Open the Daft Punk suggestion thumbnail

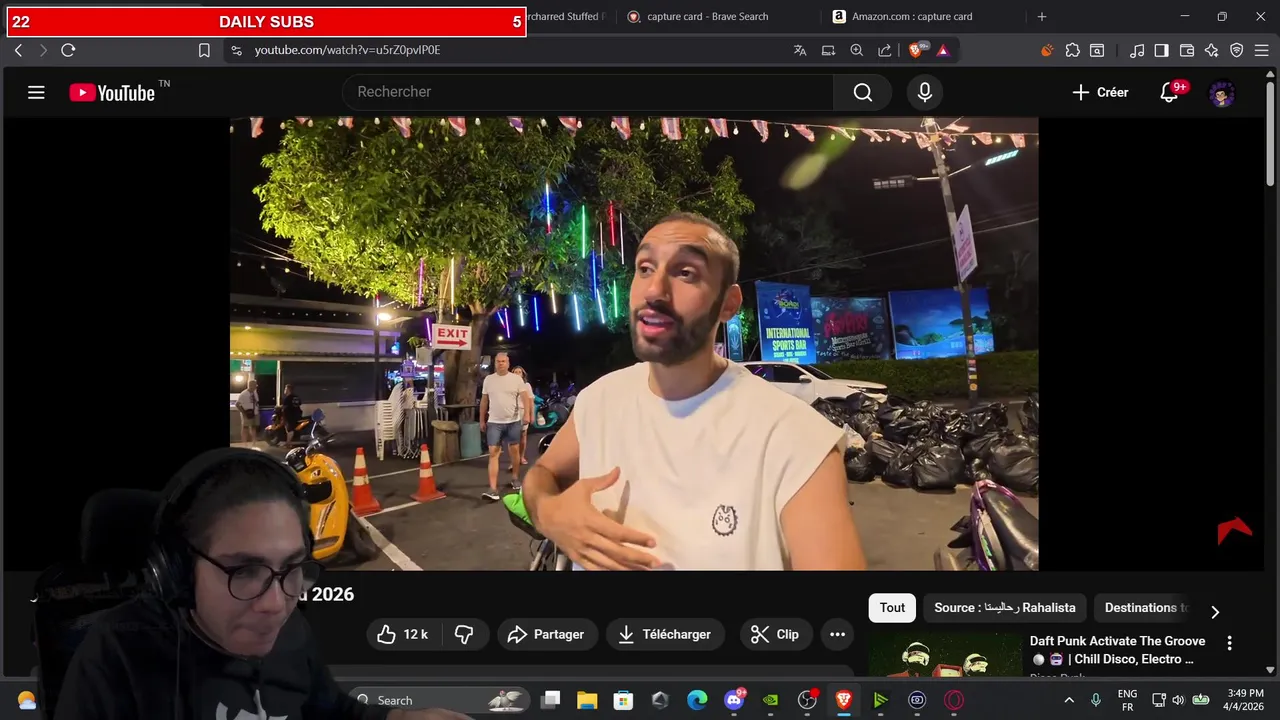944,655
